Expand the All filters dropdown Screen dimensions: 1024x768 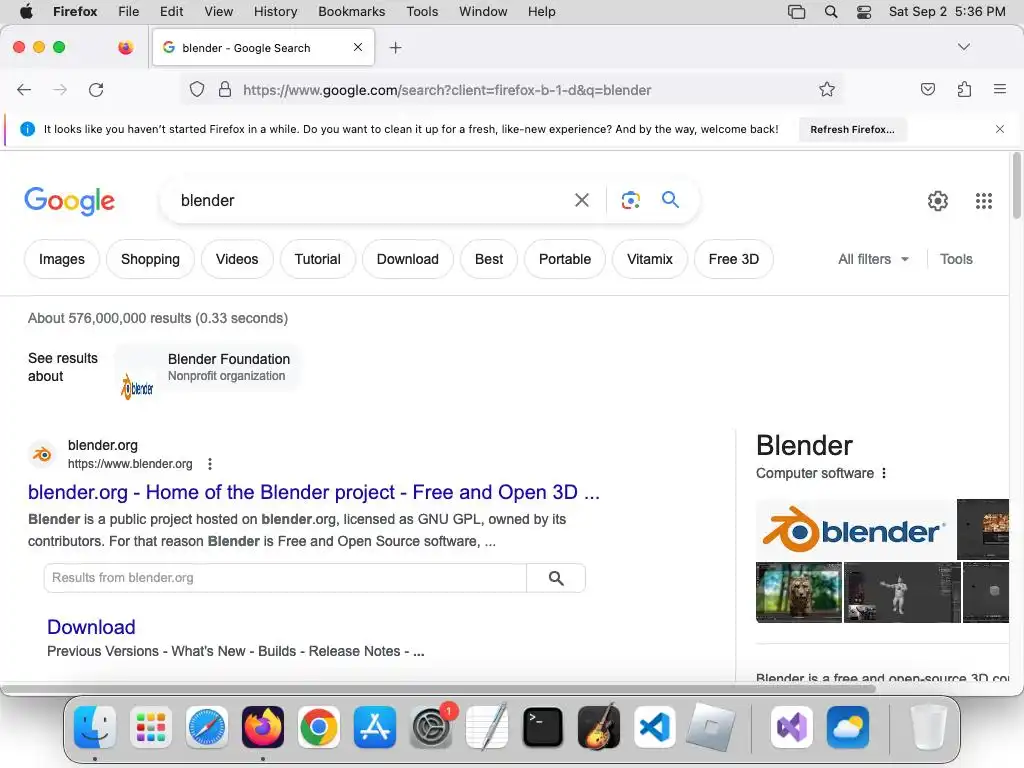[874, 259]
